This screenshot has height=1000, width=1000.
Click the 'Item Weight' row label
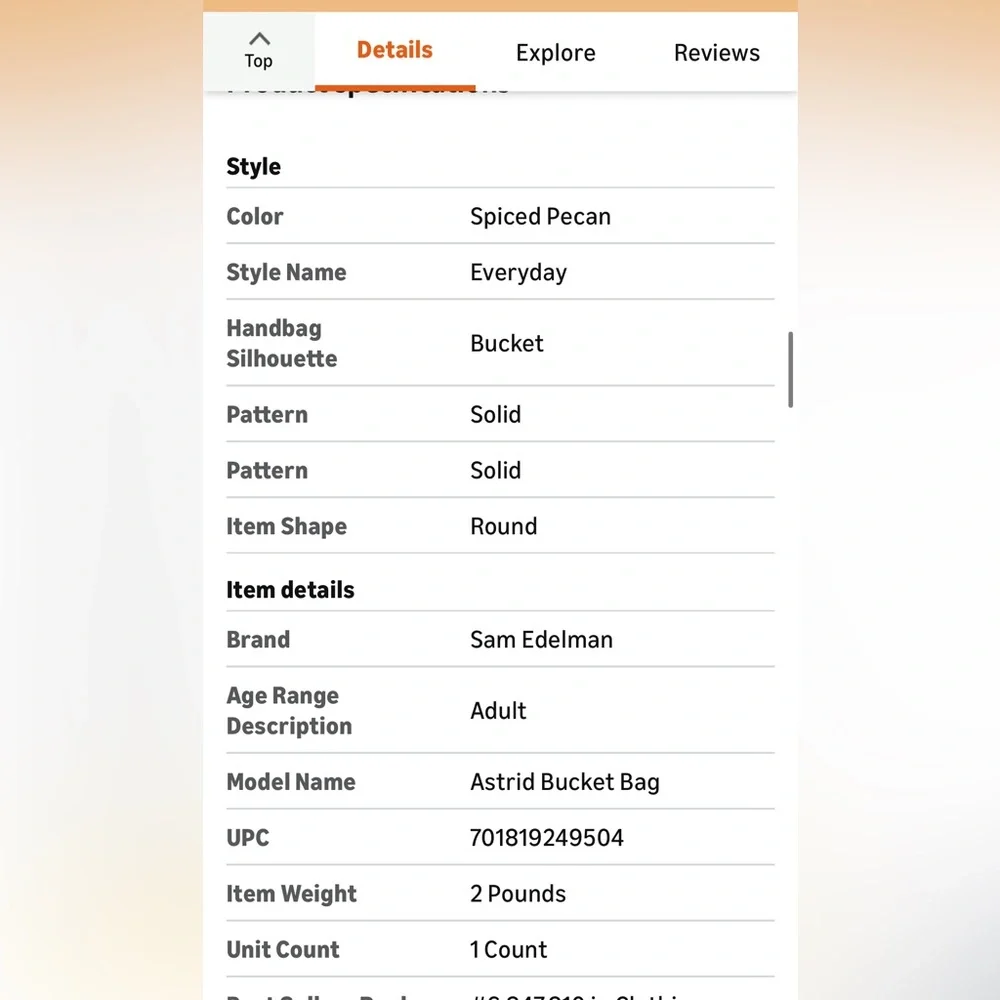[291, 894]
